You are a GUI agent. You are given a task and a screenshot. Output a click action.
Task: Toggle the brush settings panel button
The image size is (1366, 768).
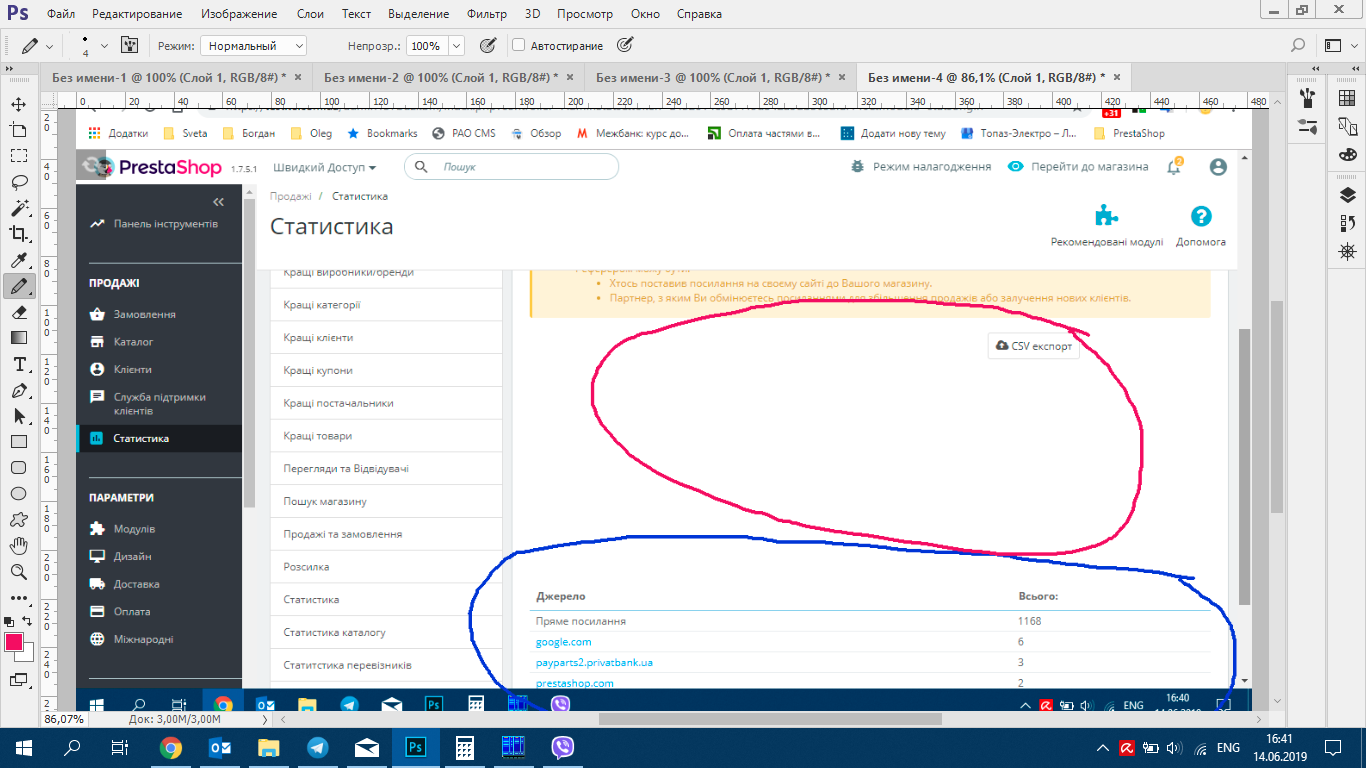[x=129, y=45]
